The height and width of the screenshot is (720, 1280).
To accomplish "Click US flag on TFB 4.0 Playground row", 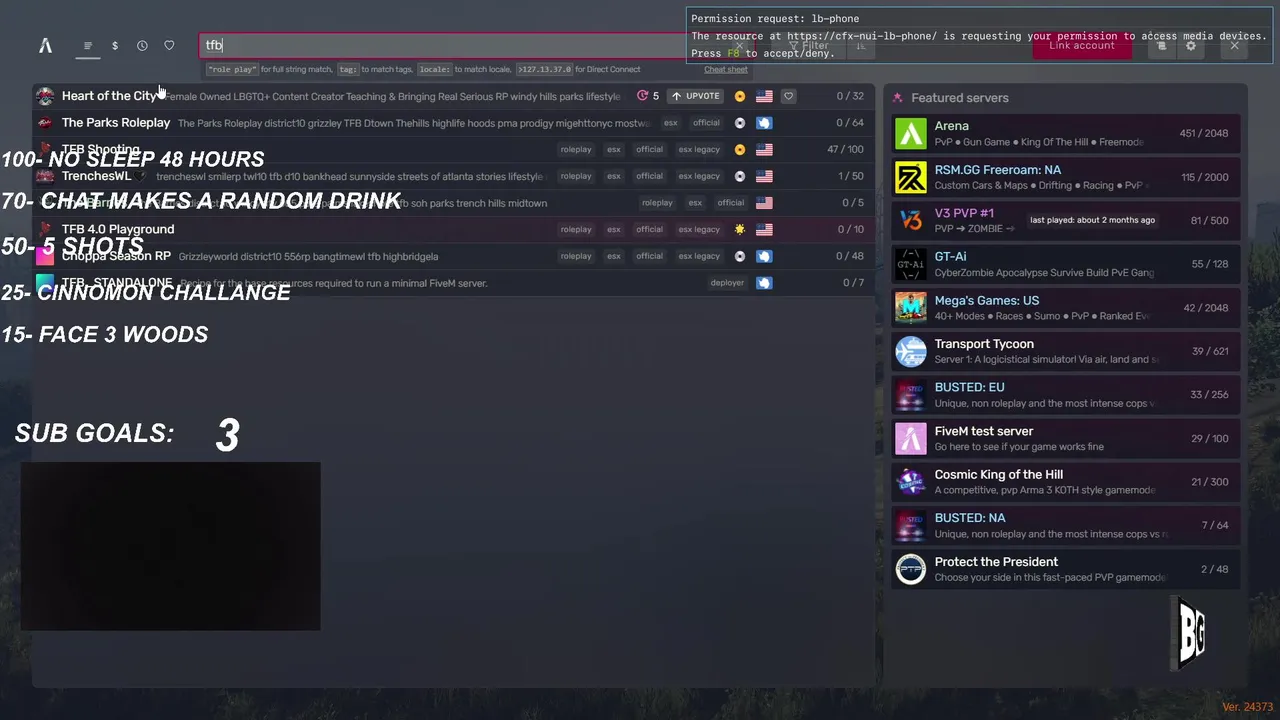I will 764,229.
